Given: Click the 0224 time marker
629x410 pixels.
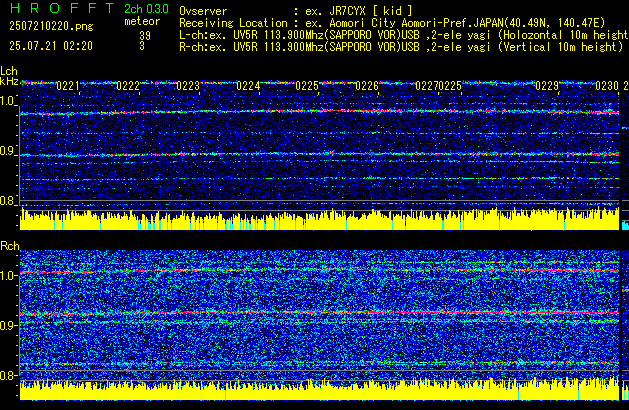Looking at the screenshot, I should click(x=248, y=86).
